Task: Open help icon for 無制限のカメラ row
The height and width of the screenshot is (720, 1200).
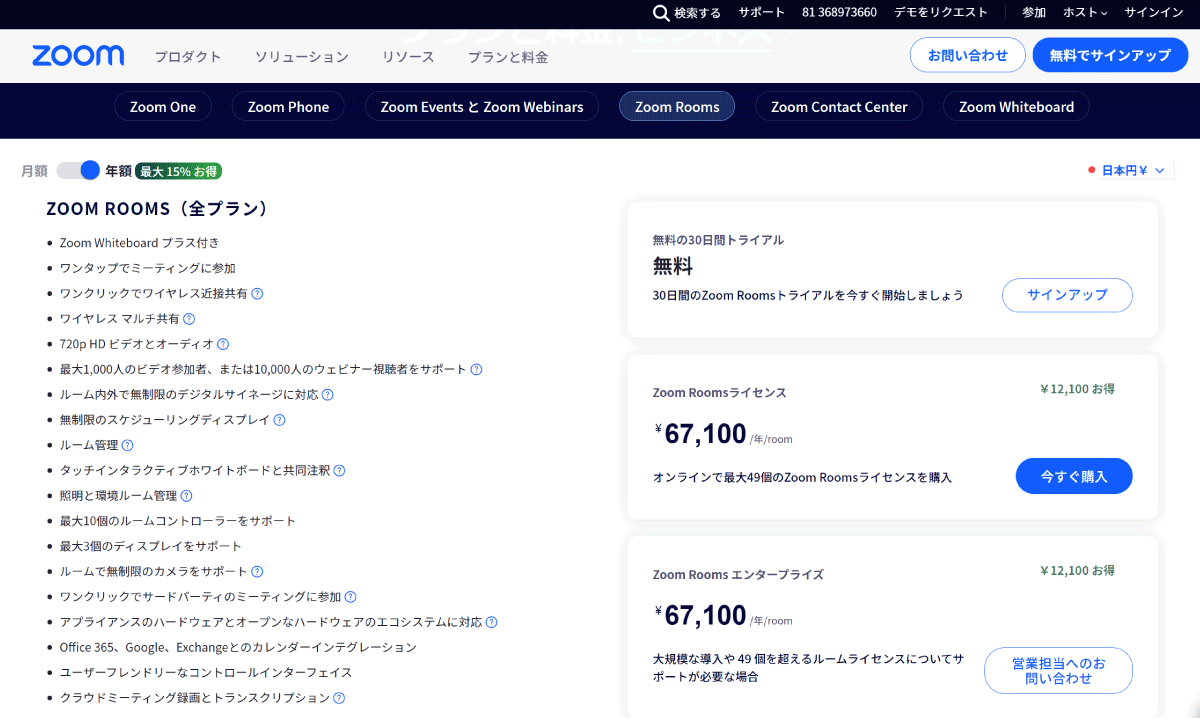Action: (x=257, y=571)
